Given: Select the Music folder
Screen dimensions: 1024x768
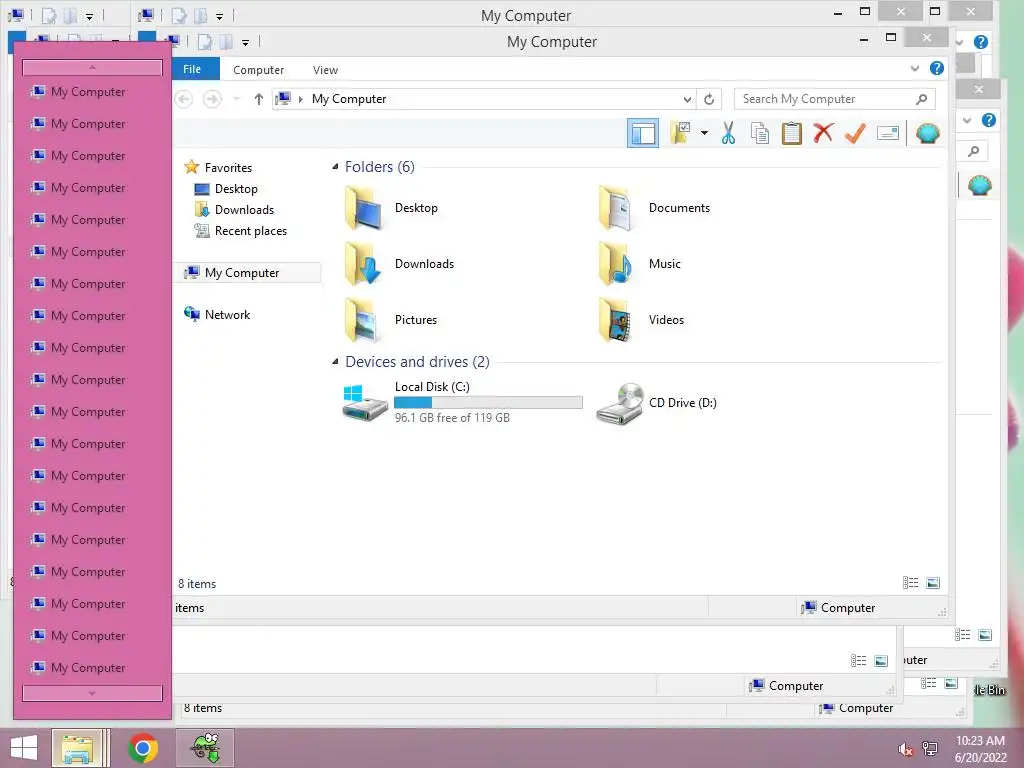Looking at the screenshot, I should (x=640, y=264).
